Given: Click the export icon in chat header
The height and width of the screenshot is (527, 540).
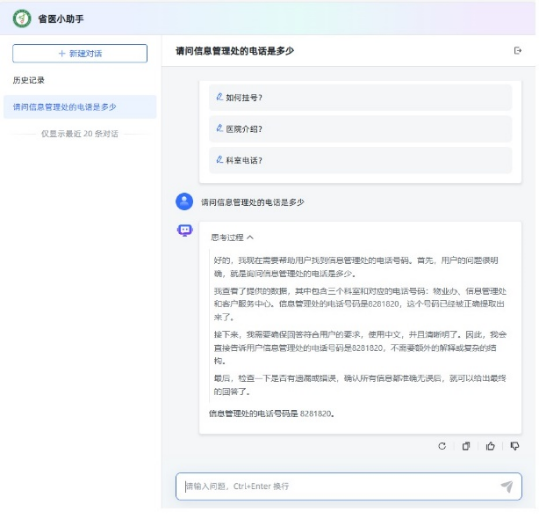Looking at the screenshot, I should click(x=517, y=51).
